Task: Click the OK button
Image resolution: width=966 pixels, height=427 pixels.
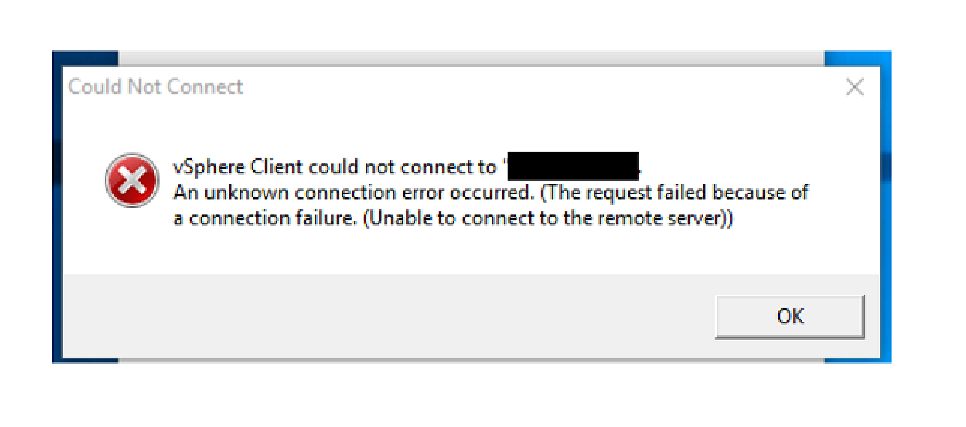Action: [x=789, y=316]
